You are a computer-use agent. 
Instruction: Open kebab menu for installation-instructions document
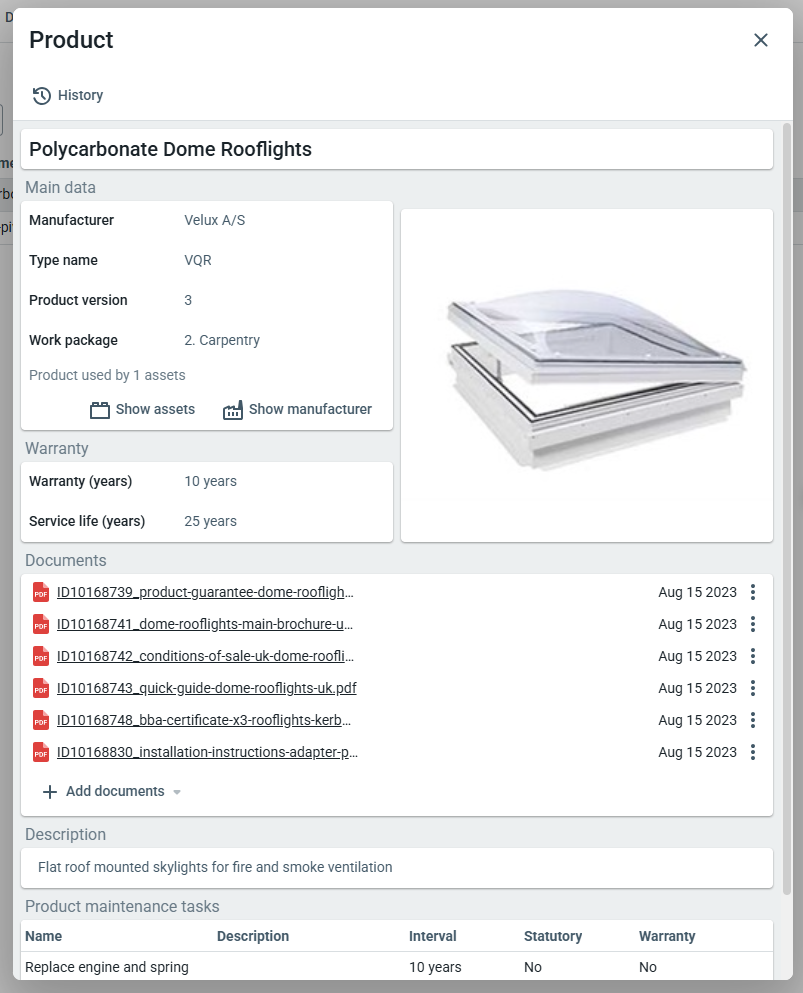coord(753,752)
